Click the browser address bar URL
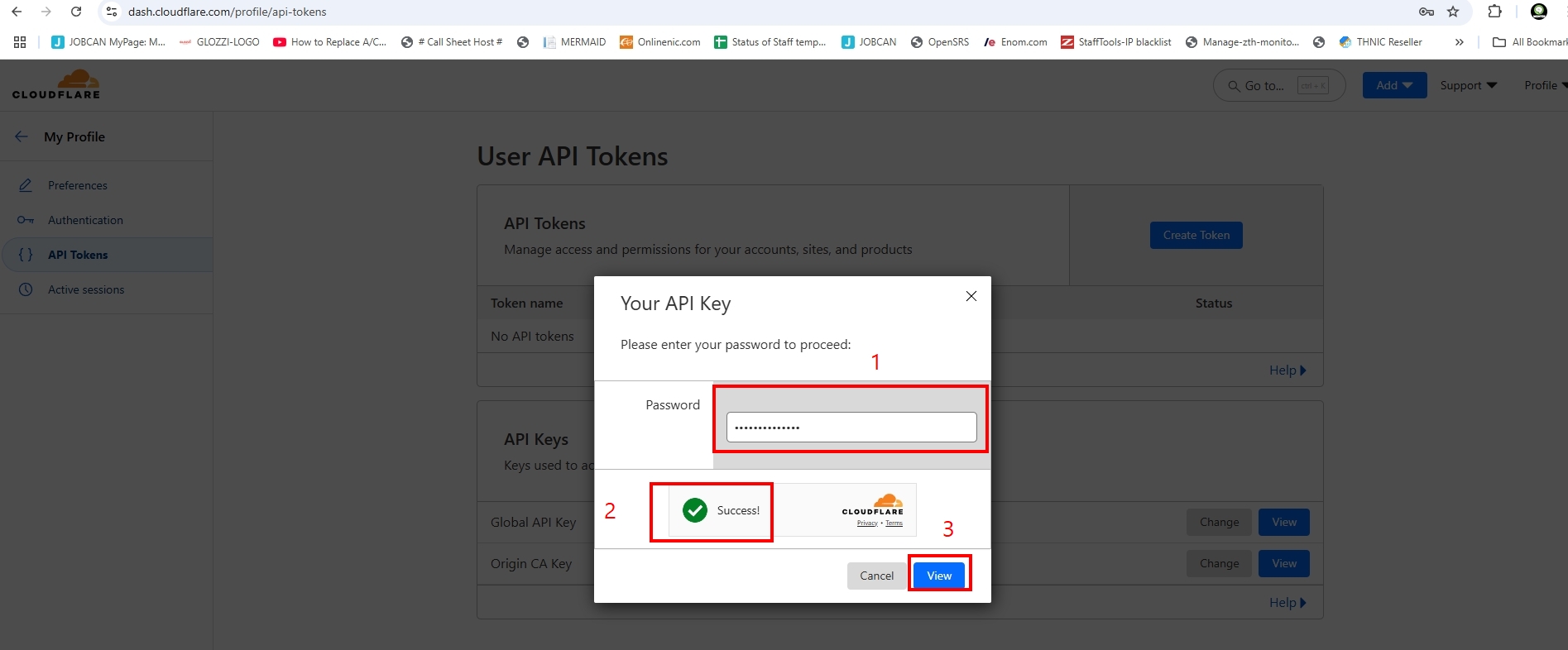1568x650 pixels. (x=227, y=12)
